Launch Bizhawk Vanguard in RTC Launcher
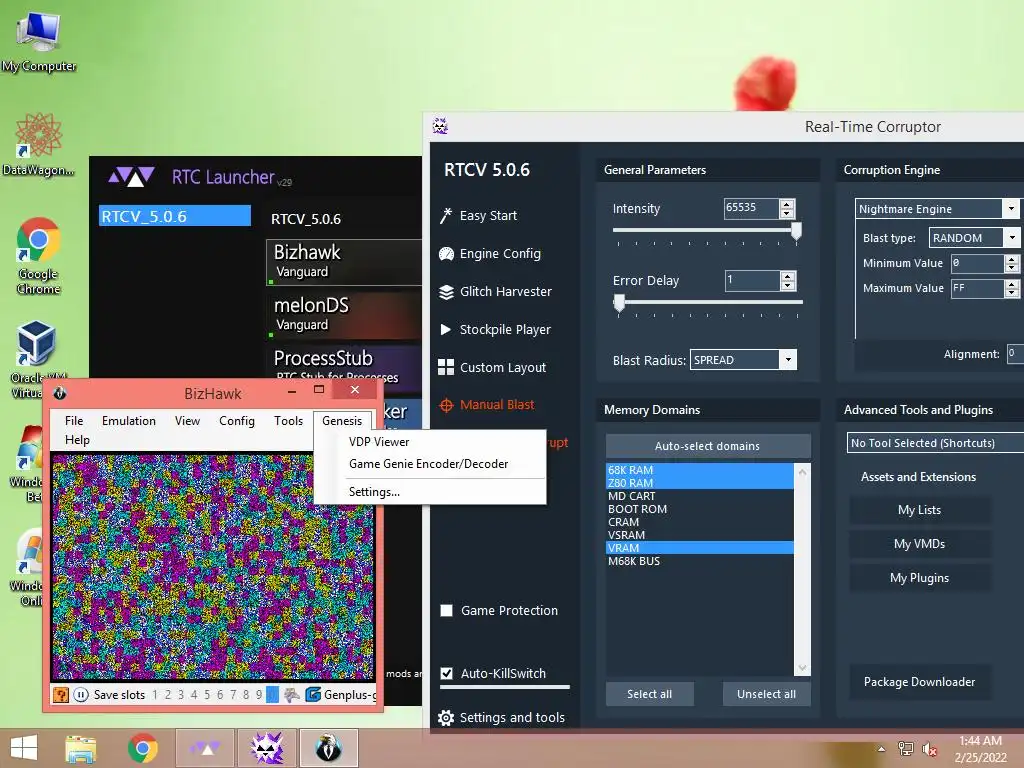 tap(344, 262)
